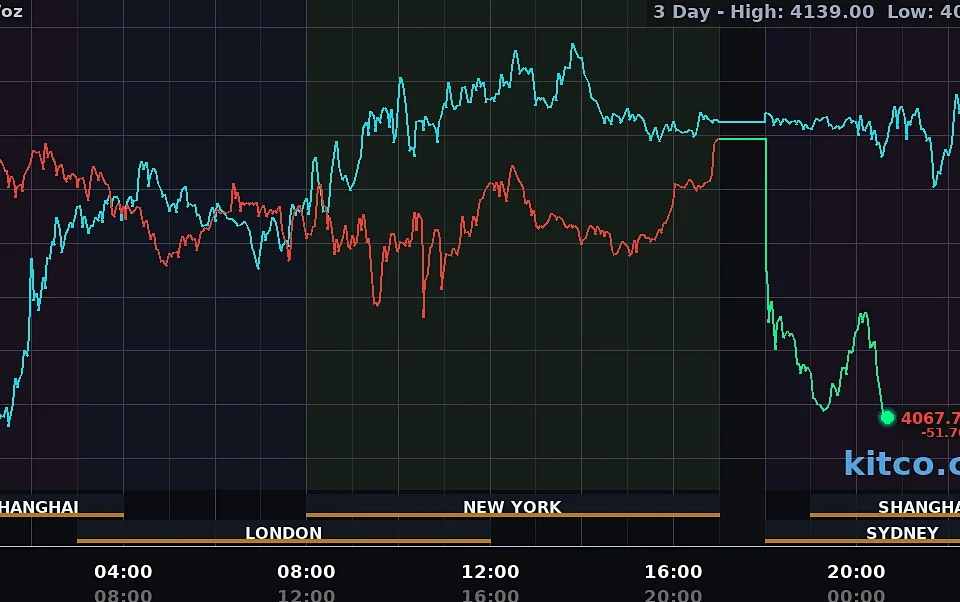The width and height of the screenshot is (960, 602).
Task: Click the 12:00 time axis label
Action: (490, 572)
